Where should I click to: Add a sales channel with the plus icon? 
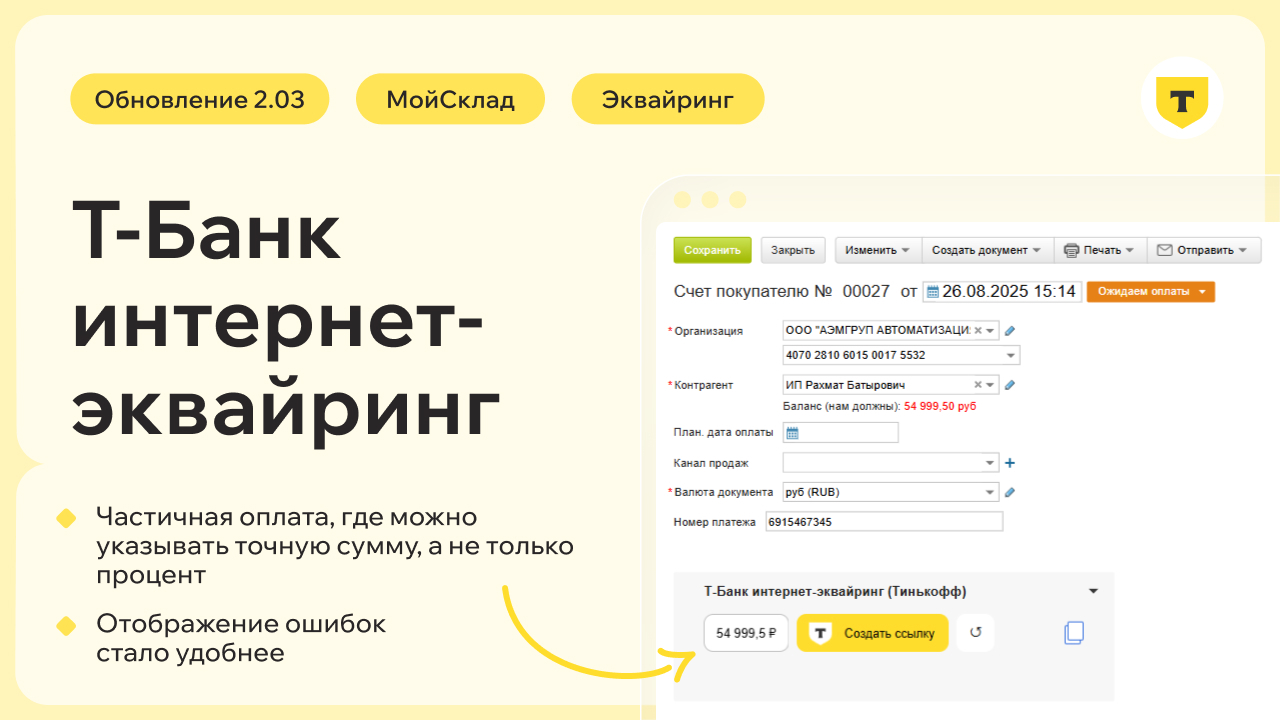point(1010,463)
